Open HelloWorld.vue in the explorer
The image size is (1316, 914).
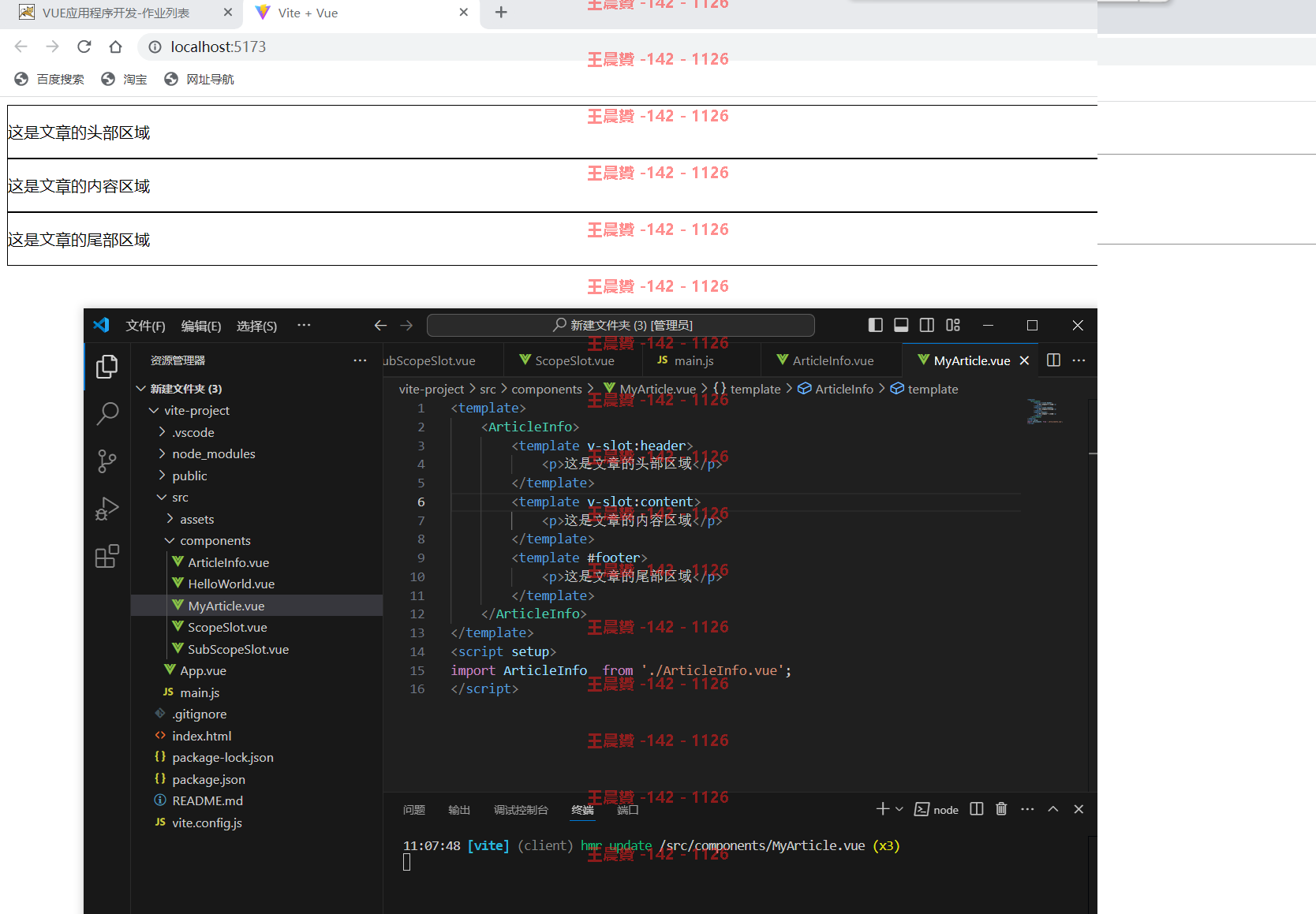point(231,584)
